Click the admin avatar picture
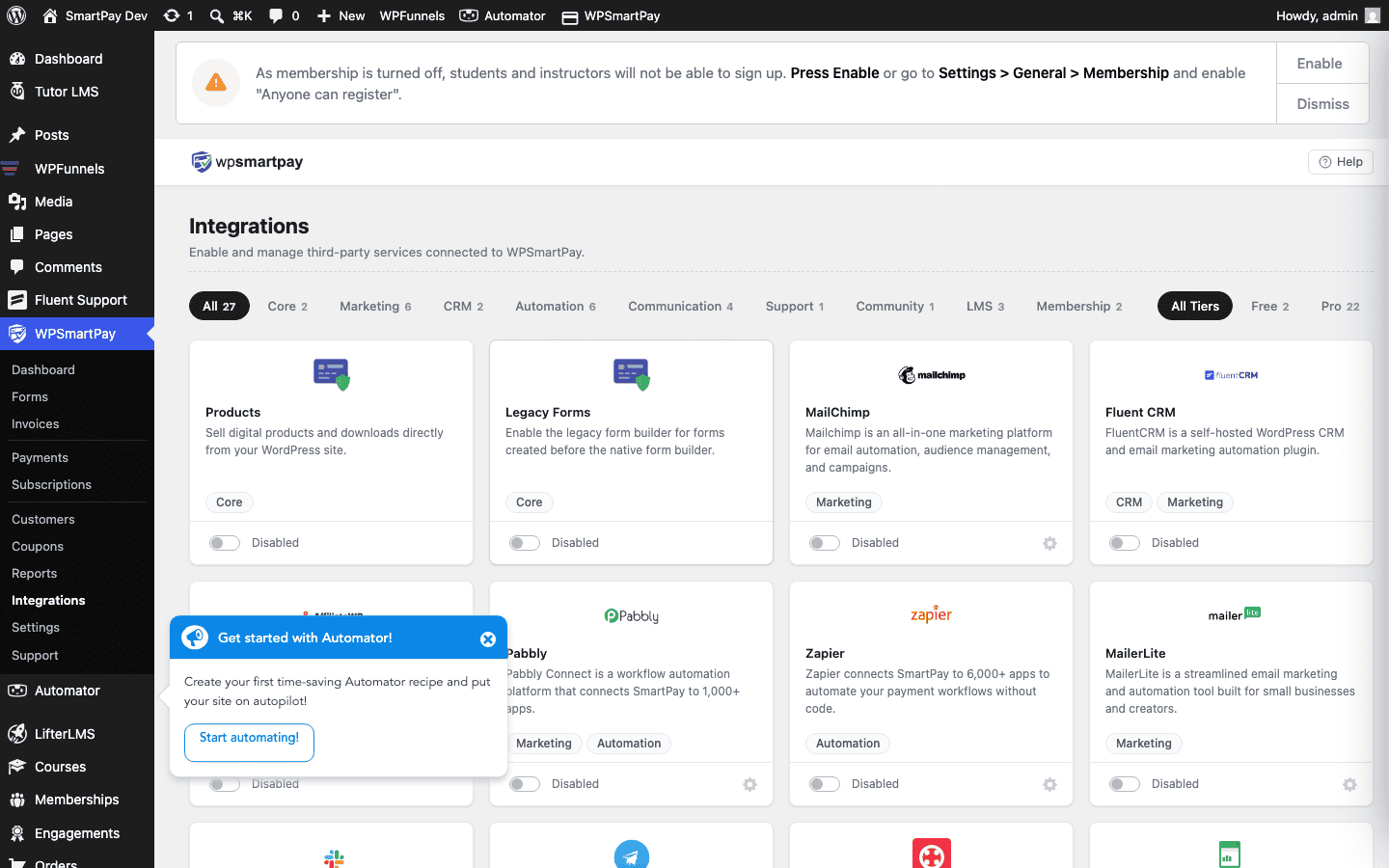The width and height of the screenshot is (1389, 868). [x=1373, y=15]
